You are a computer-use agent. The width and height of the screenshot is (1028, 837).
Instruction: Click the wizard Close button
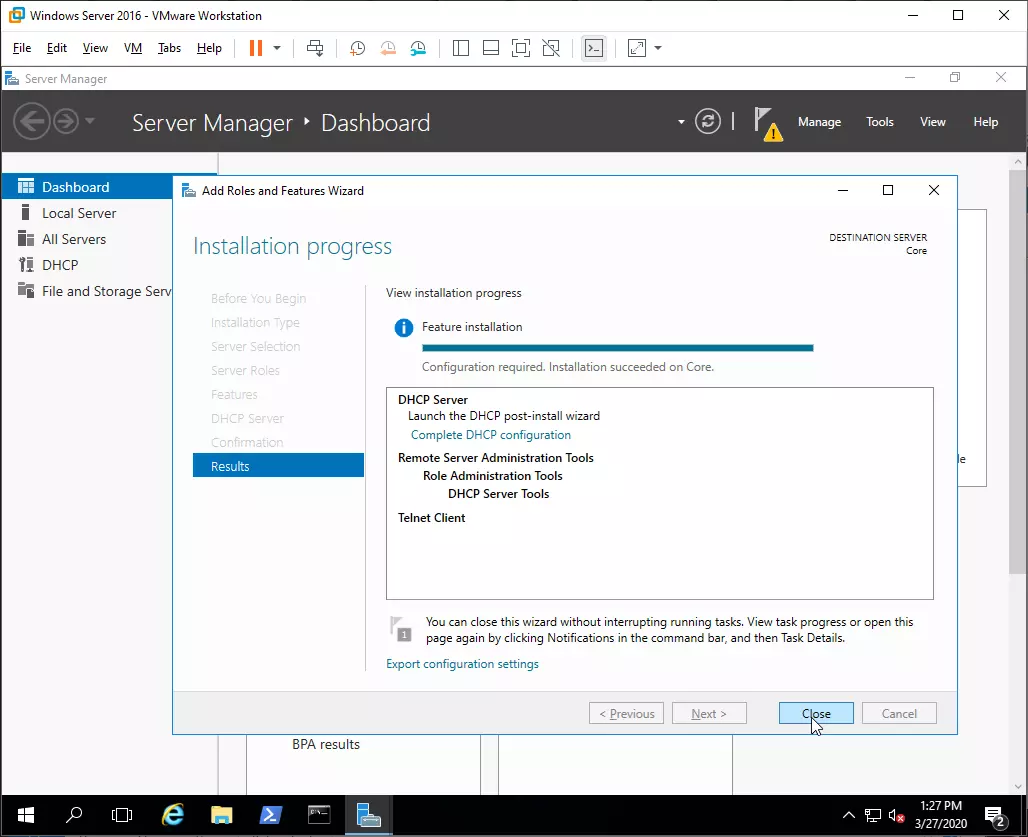[x=816, y=713]
